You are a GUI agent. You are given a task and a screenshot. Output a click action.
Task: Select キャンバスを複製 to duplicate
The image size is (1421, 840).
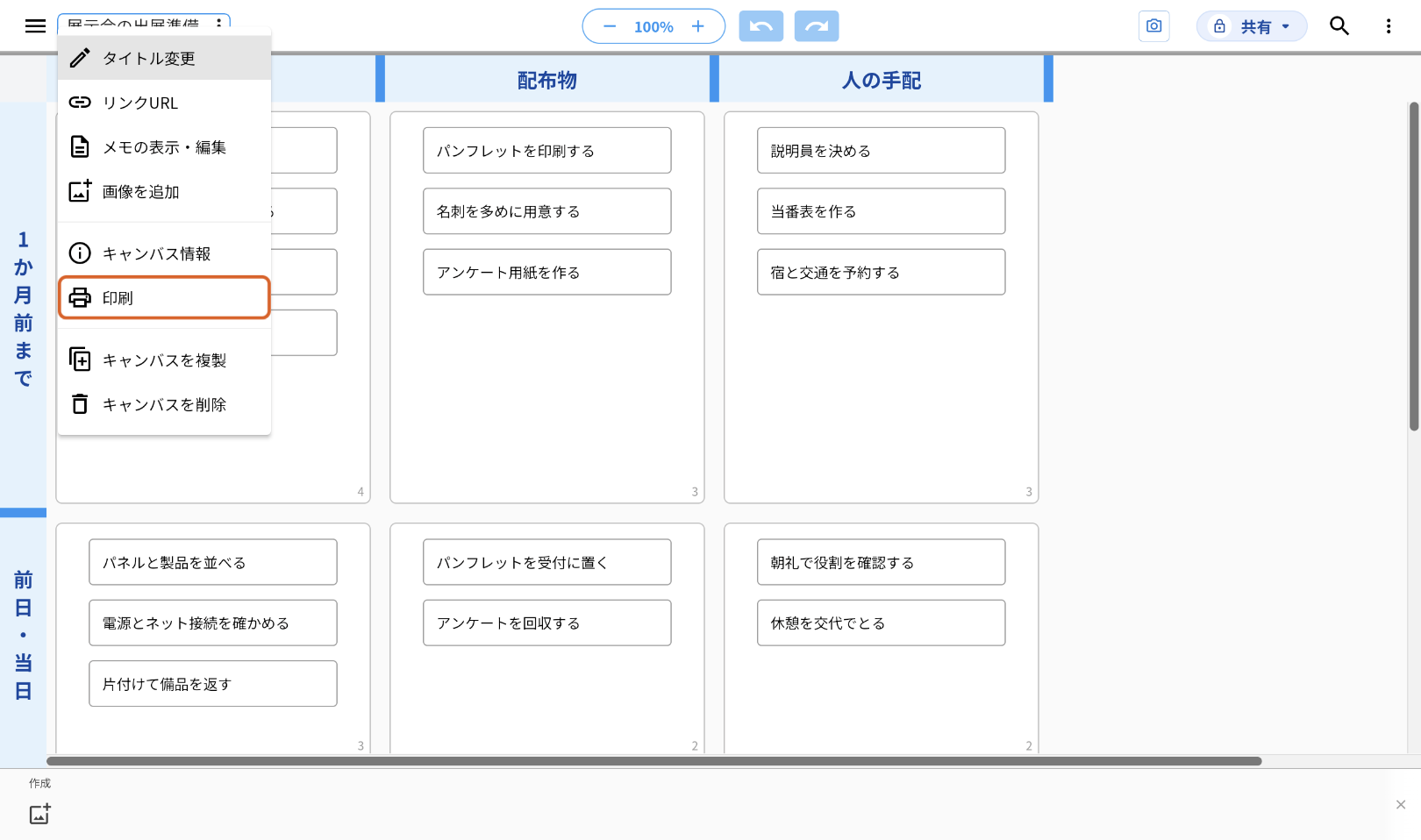pos(164,360)
